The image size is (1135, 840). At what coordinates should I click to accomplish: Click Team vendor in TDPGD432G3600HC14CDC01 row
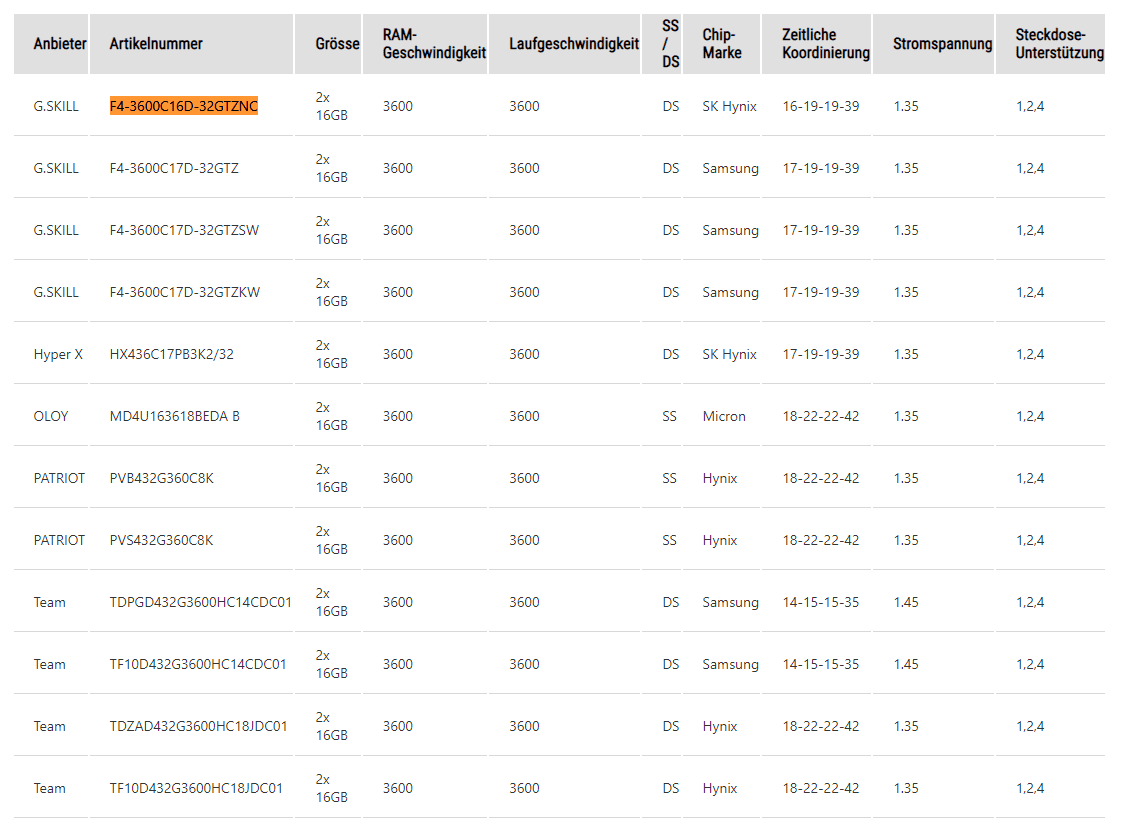tap(49, 602)
